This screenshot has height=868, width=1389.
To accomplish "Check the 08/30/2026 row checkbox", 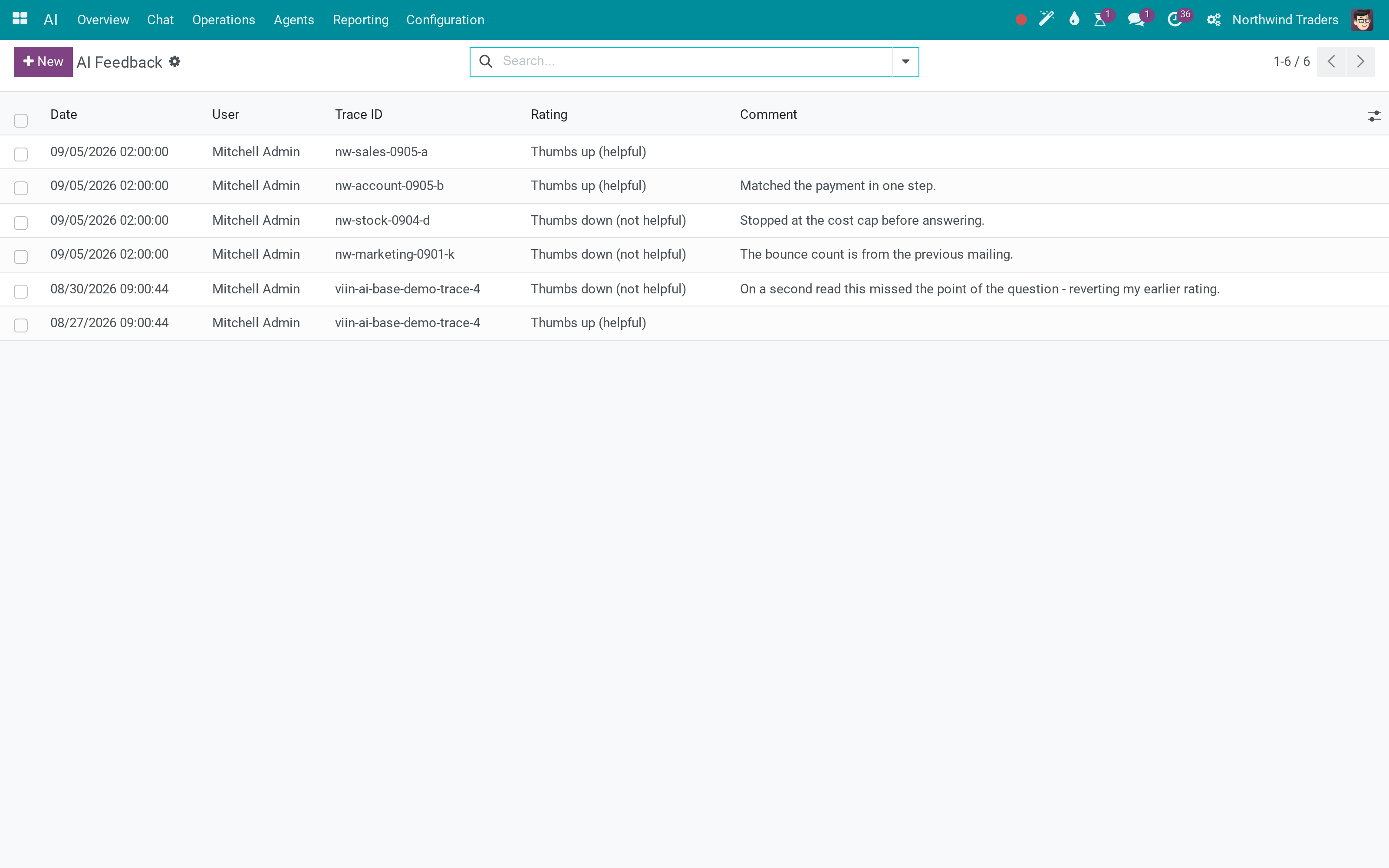I will tap(21, 291).
